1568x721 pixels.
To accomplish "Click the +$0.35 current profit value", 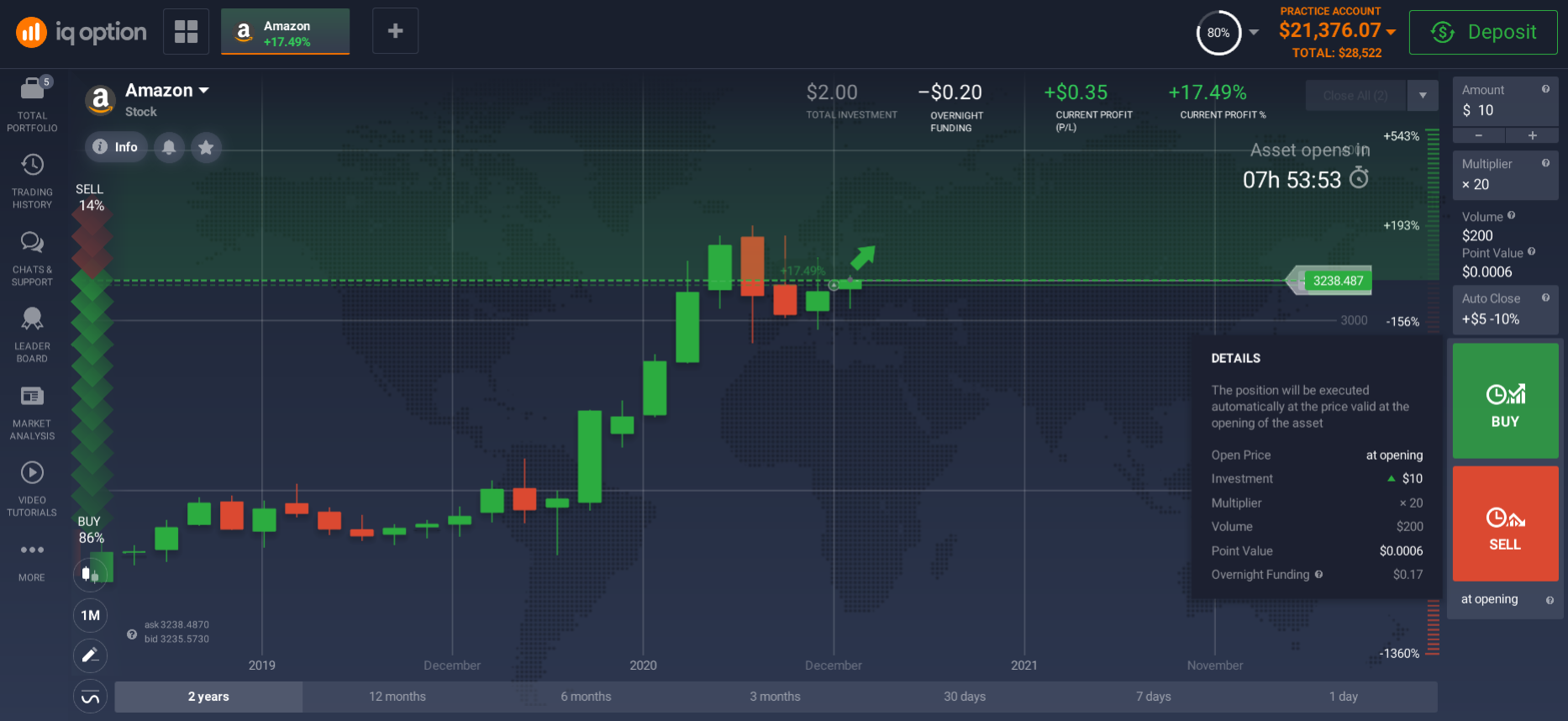I will tap(1076, 92).
